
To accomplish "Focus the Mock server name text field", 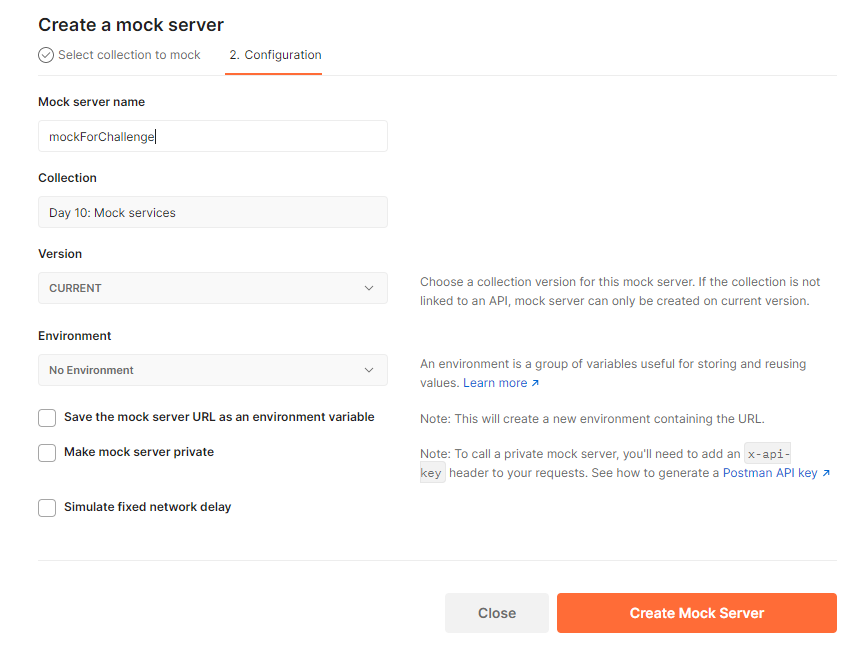I will tap(212, 136).
